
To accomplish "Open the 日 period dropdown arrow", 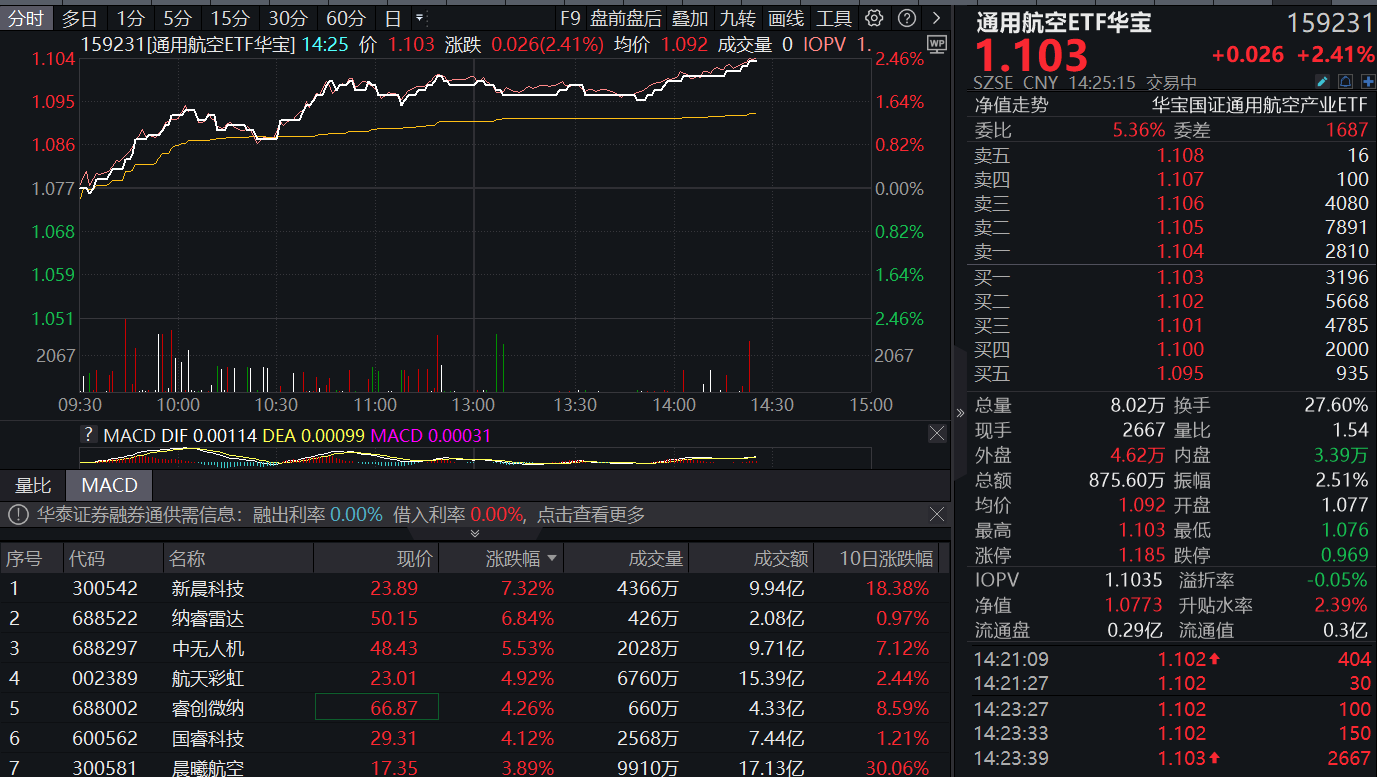I will coord(418,17).
